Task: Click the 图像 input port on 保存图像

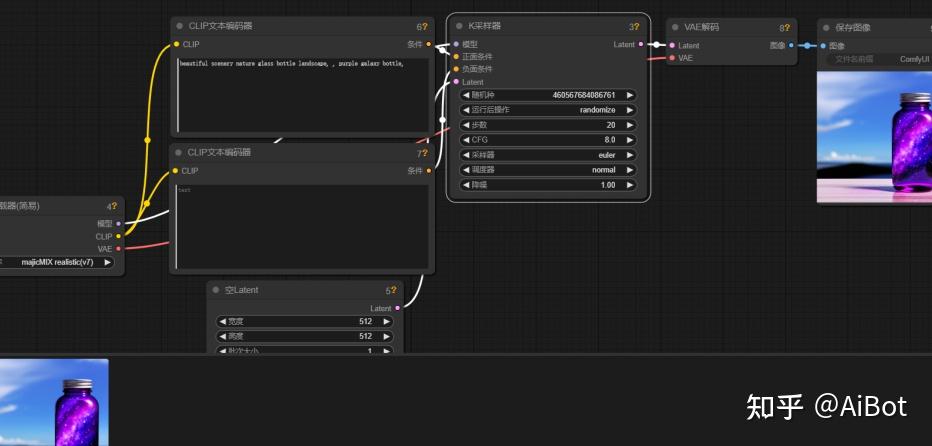Action: coord(823,46)
